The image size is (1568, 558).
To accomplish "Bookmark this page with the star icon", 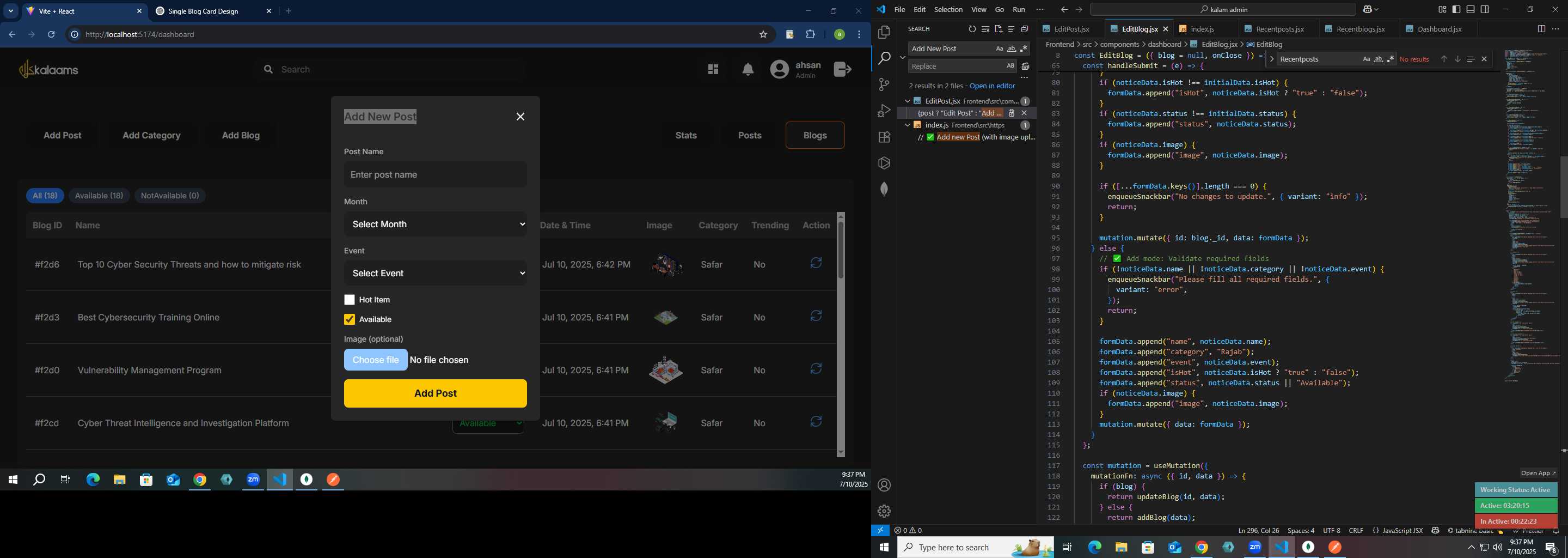I will [x=763, y=35].
